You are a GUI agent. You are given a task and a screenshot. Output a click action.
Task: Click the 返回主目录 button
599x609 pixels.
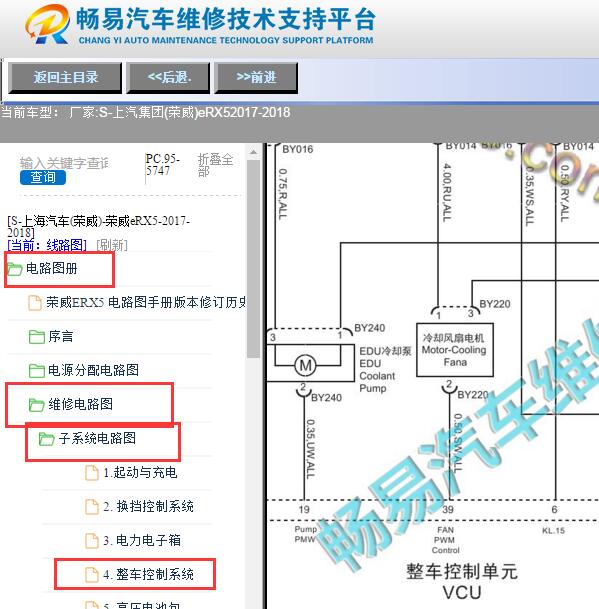pyautogui.click(x=65, y=77)
